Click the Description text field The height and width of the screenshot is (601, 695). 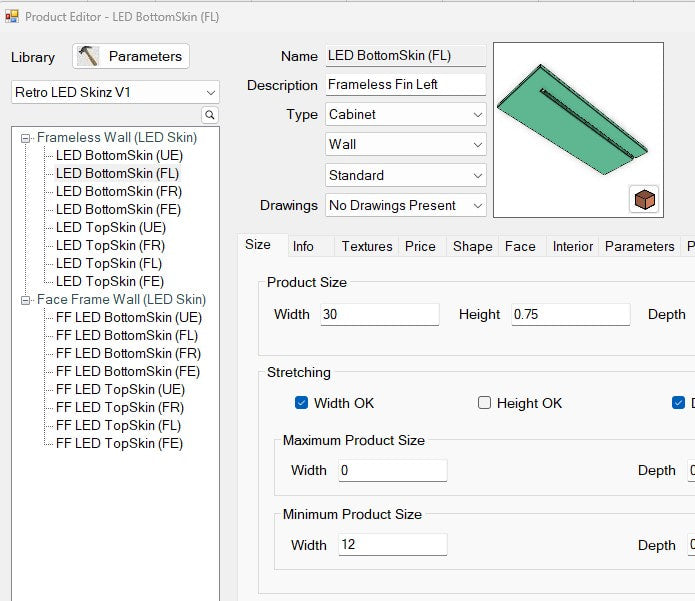[x=405, y=85]
